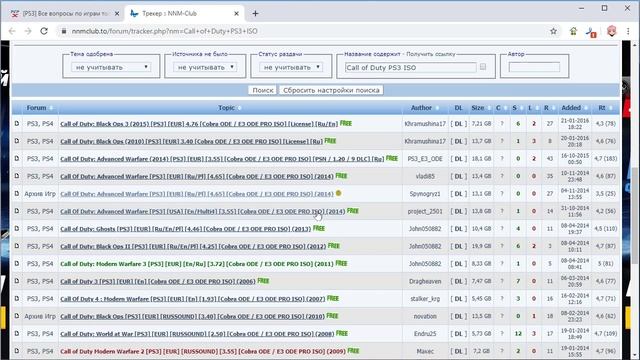Click the post icon in the Ghosts row
Screen dimensions: 640x360
[x=17, y=229]
